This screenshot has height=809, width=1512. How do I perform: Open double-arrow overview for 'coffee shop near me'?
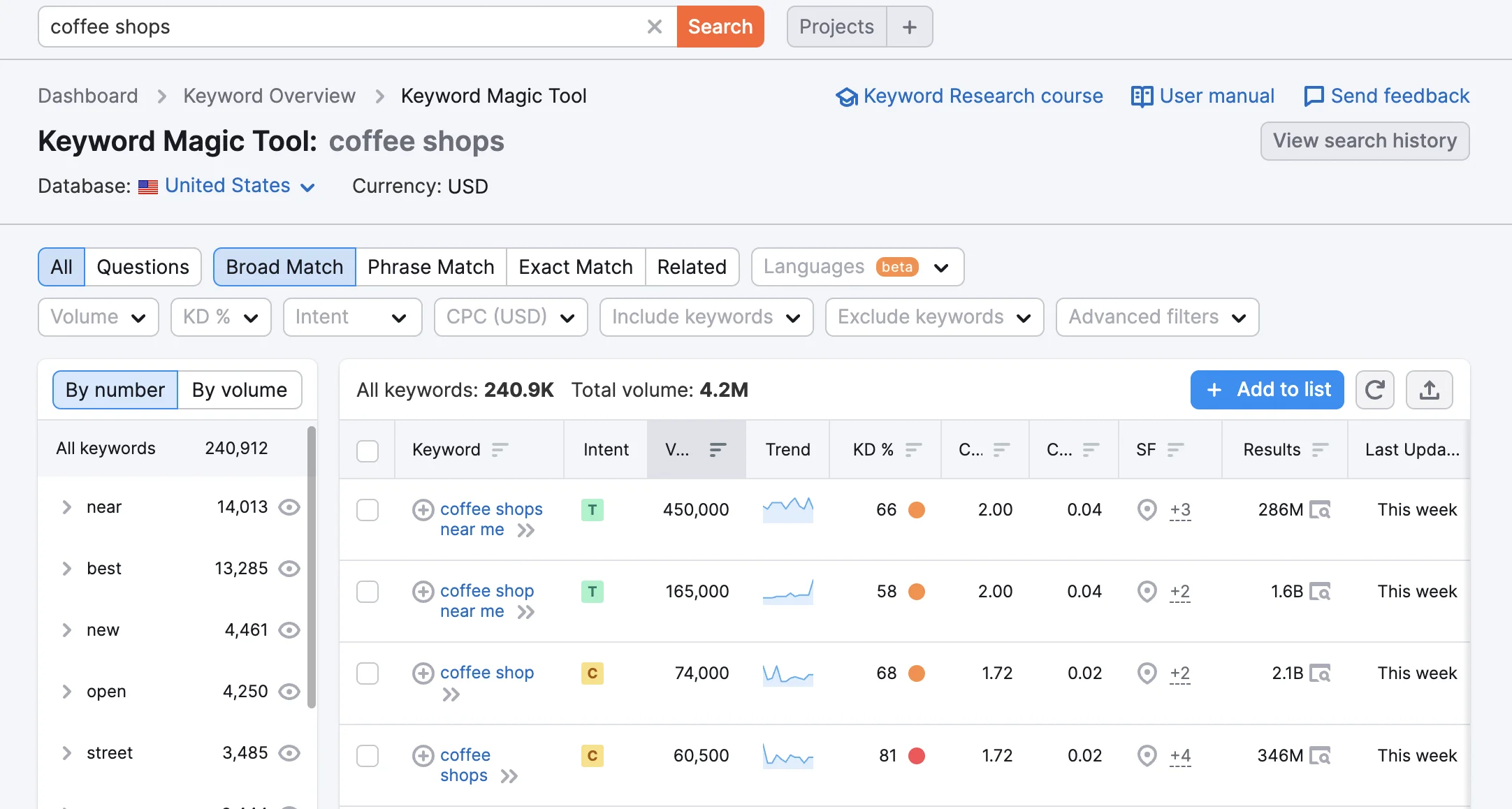point(525,613)
